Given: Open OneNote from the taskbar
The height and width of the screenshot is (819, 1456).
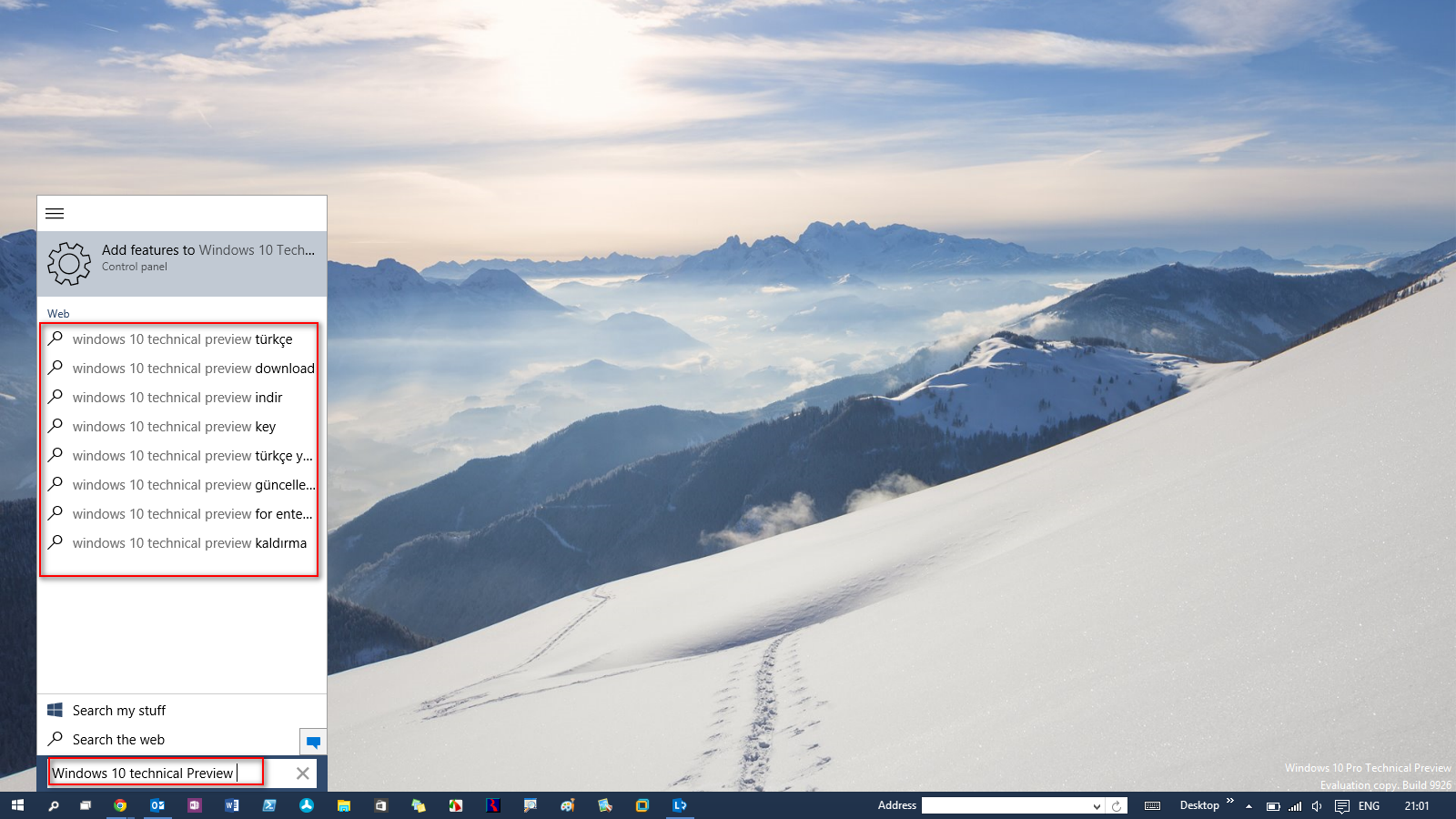Looking at the screenshot, I should (x=195, y=805).
